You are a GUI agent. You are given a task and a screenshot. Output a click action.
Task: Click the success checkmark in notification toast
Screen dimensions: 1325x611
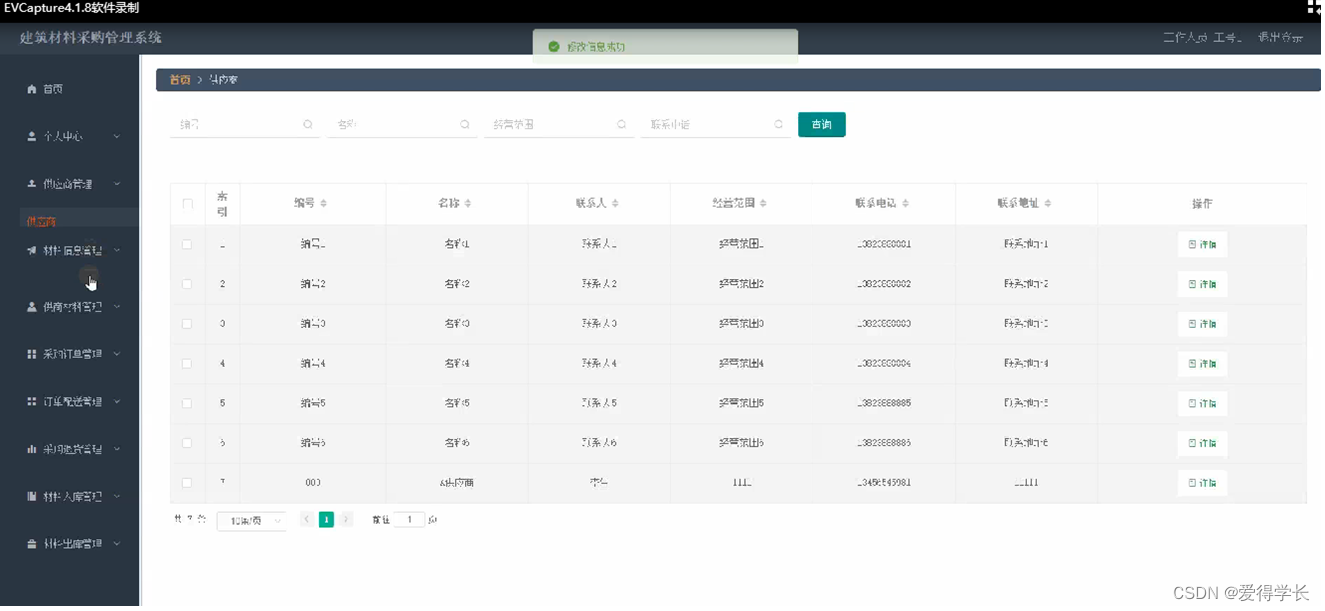tap(553, 47)
